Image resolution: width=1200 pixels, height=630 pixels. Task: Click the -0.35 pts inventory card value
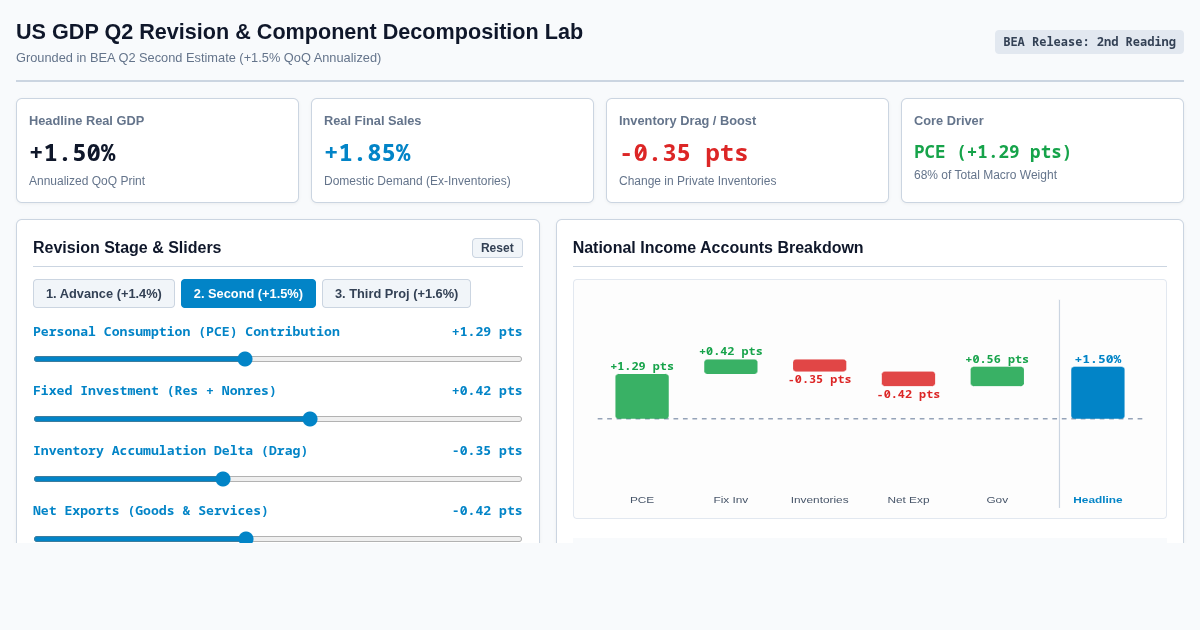684,153
